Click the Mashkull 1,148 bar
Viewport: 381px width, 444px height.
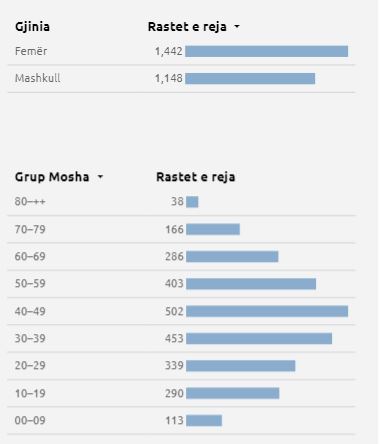pos(250,79)
